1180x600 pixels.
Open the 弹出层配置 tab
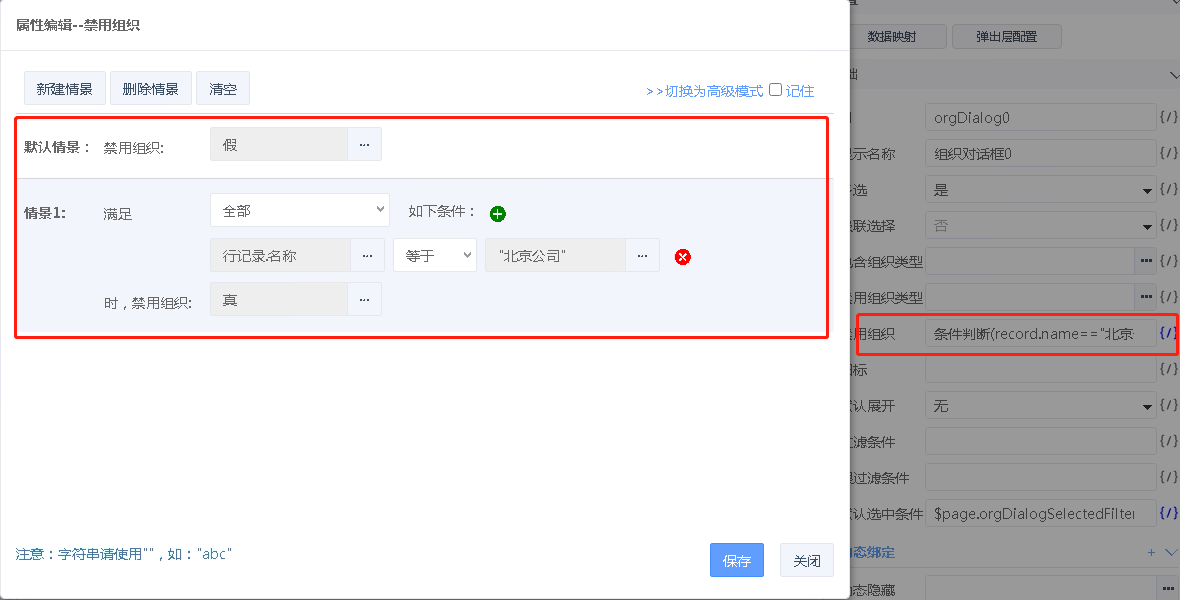click(x=1006, y=37)
